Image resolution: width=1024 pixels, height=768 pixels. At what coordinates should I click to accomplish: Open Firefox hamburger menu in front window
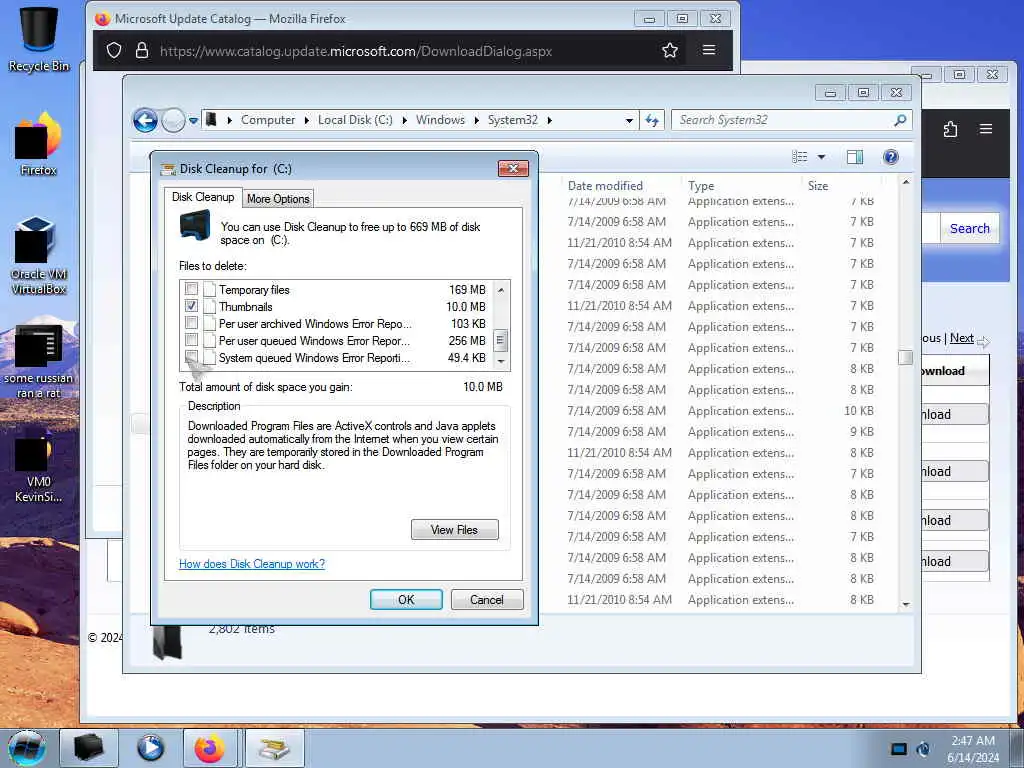(709, 50)
